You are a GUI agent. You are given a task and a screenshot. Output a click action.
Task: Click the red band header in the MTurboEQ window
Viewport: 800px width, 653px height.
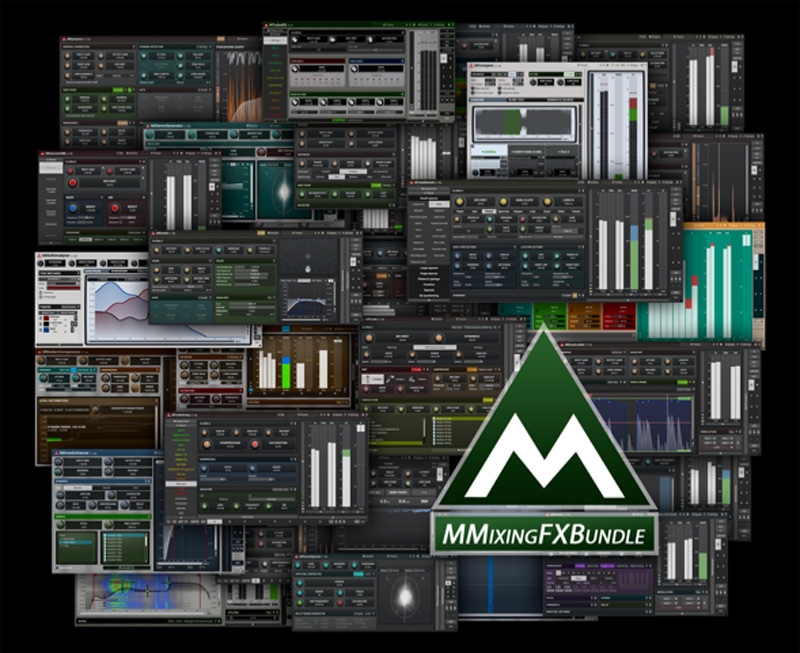pyautogui.click(x=317, y=61)
